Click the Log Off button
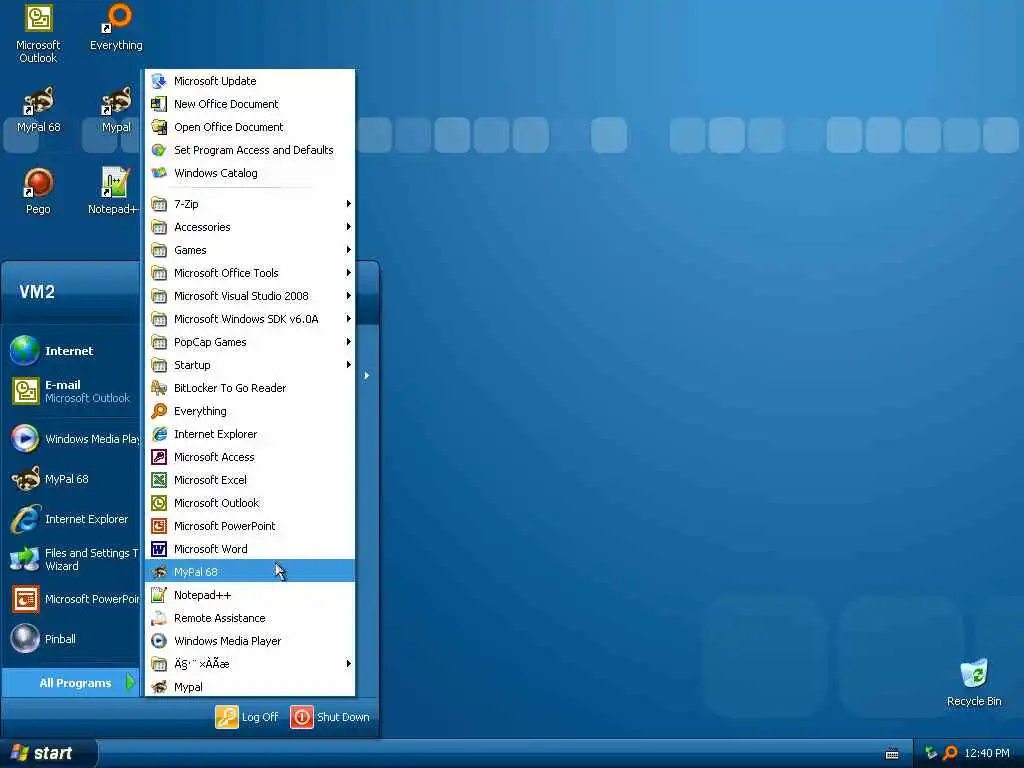Image resolution: width=1024 pixels, height=768 pixels. point(248,717)
